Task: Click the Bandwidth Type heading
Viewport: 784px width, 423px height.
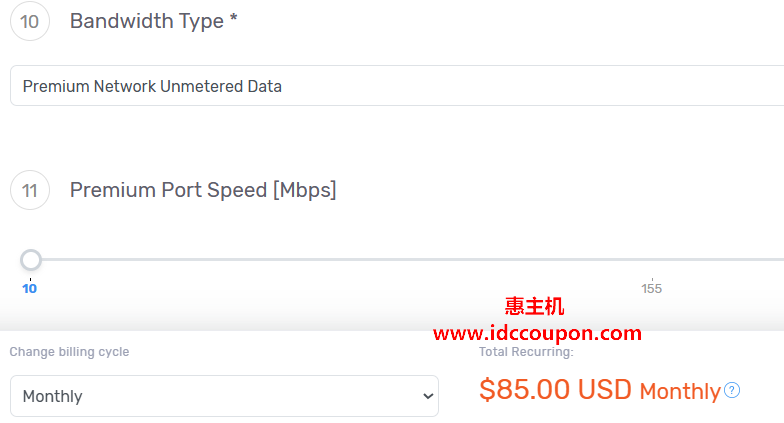Action: point(146,21)
